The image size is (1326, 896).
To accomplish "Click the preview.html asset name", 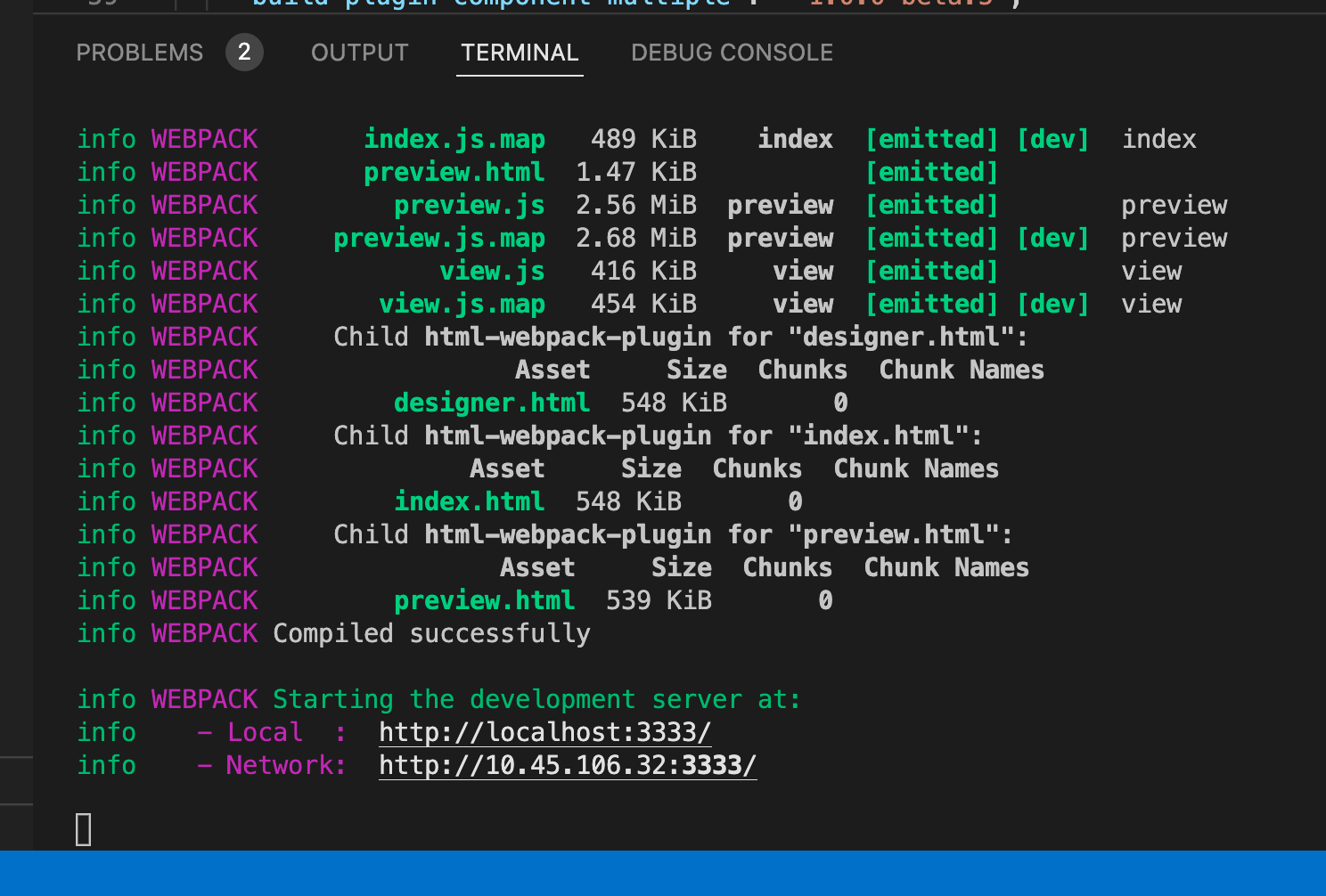I will (x=454, y=171).
